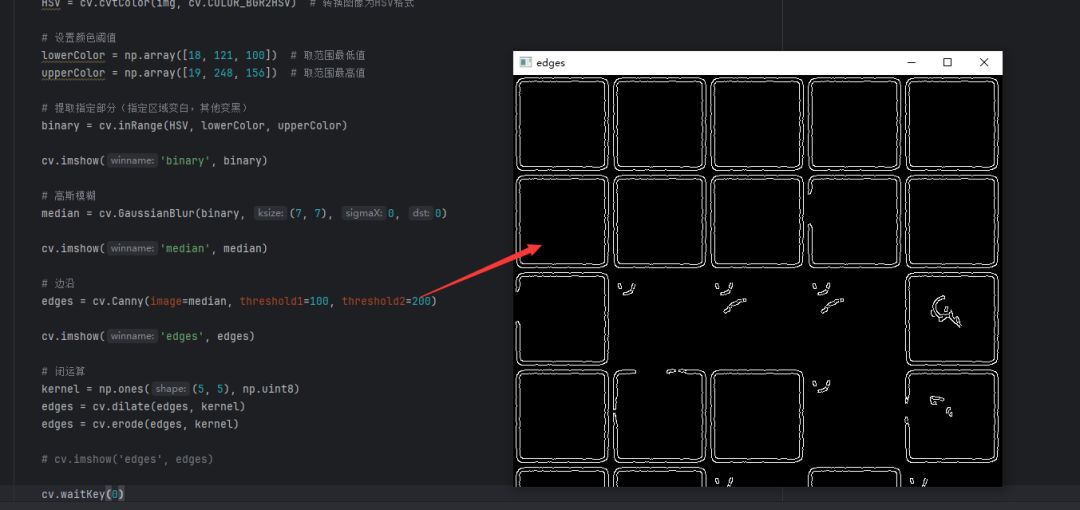Maximize the edges window
The image size is (1080, 510).
pyautogui.click(x=947, y=63)
